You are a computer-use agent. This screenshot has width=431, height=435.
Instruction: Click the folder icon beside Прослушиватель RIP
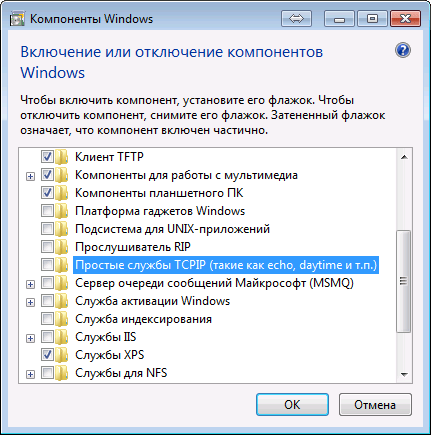[62, 247]
